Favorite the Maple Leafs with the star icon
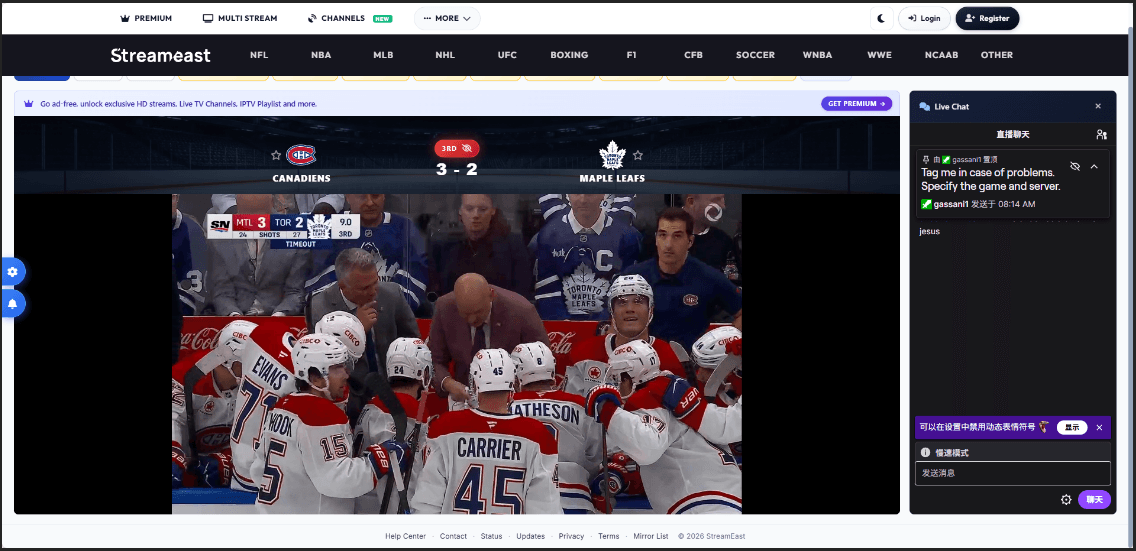The width and height of the screenshot is (1136, 551). tap(638, 155)
